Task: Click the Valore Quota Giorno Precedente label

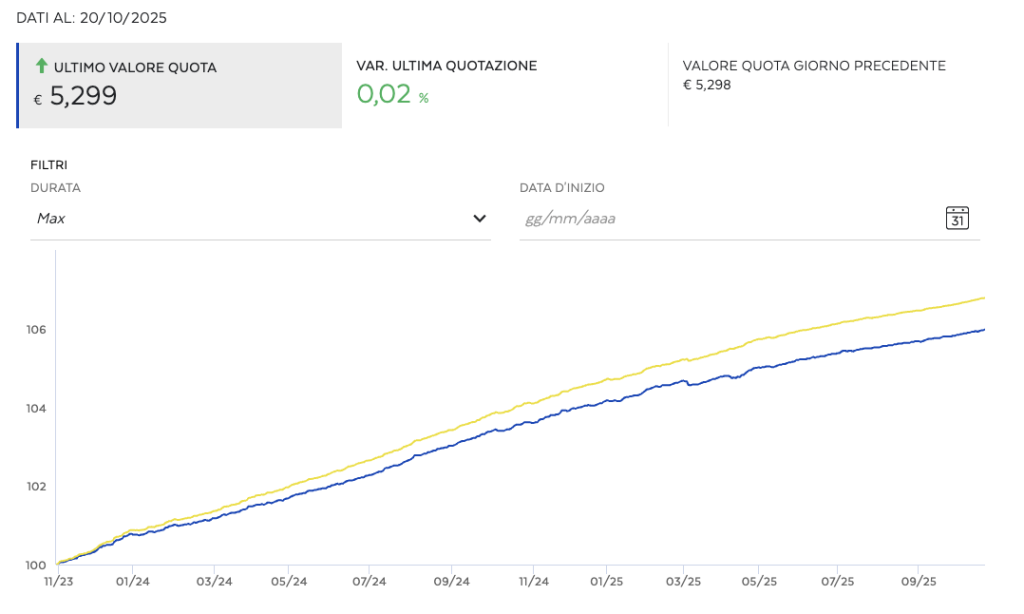Action: point(814,66)
